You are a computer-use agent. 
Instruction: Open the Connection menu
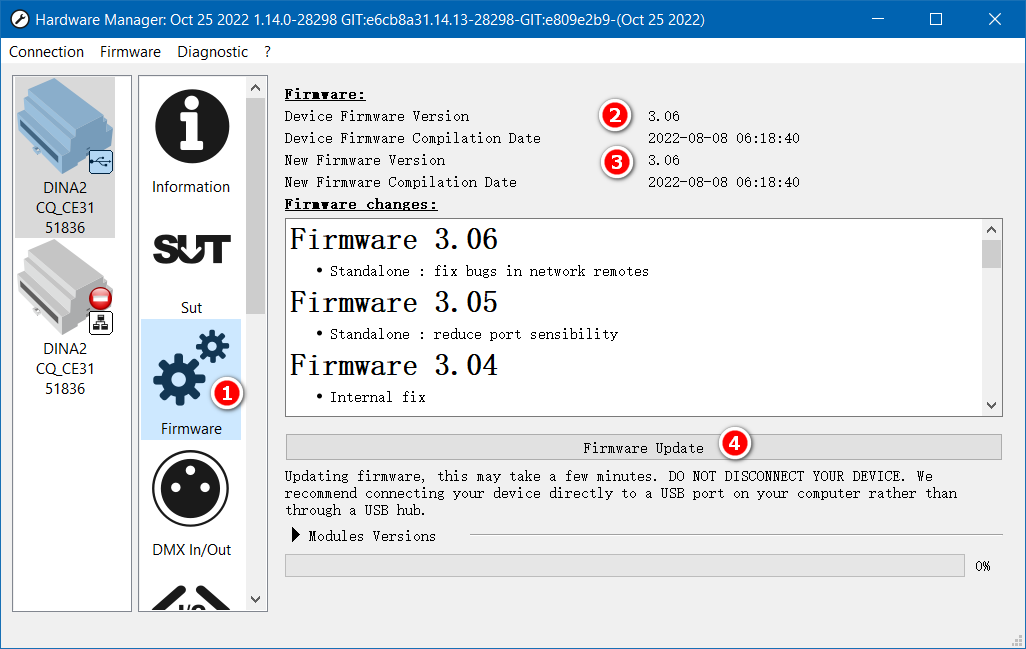pos(46,52)
